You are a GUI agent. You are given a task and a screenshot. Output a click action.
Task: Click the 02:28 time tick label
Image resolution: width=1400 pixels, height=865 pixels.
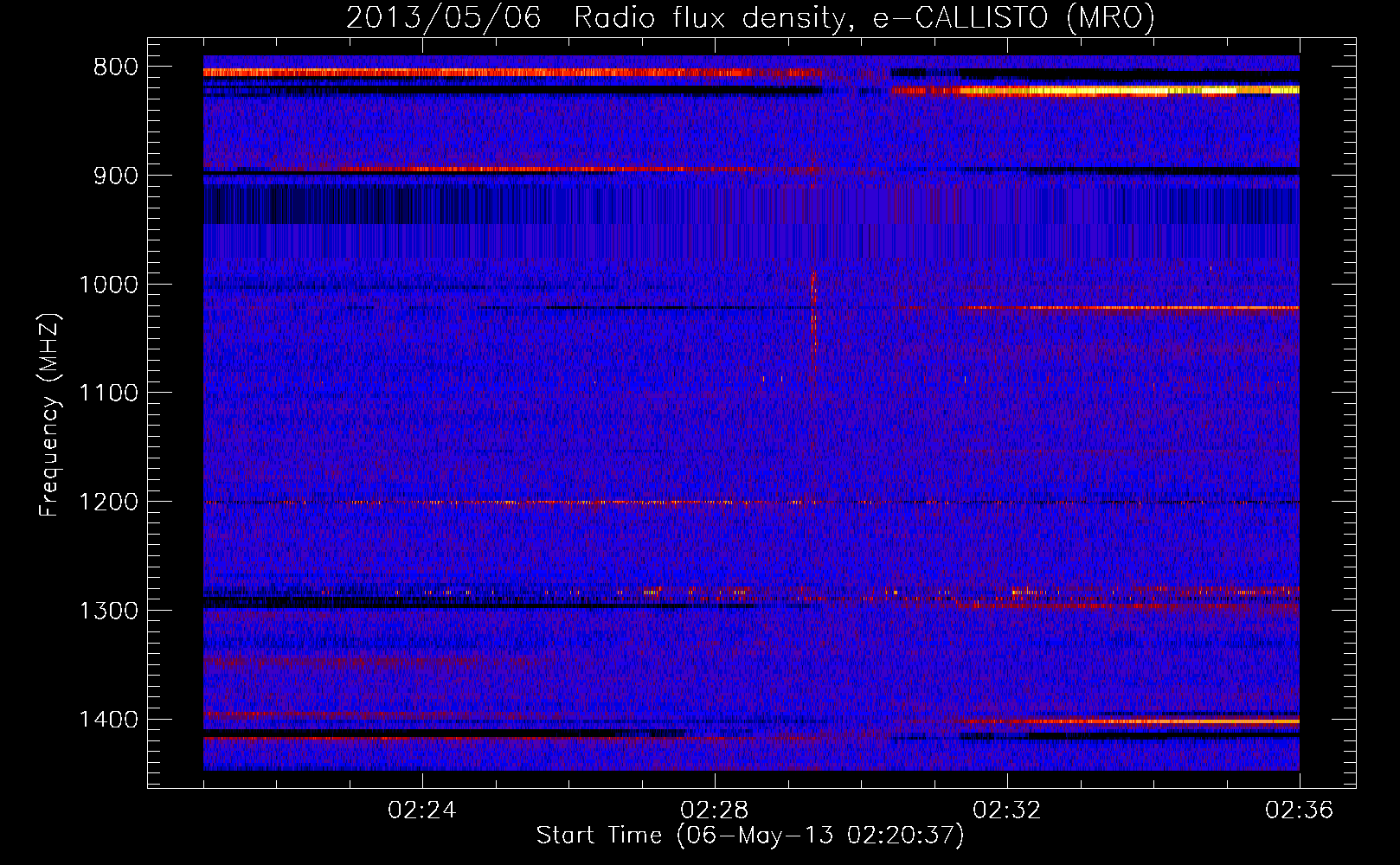[715, 811]
